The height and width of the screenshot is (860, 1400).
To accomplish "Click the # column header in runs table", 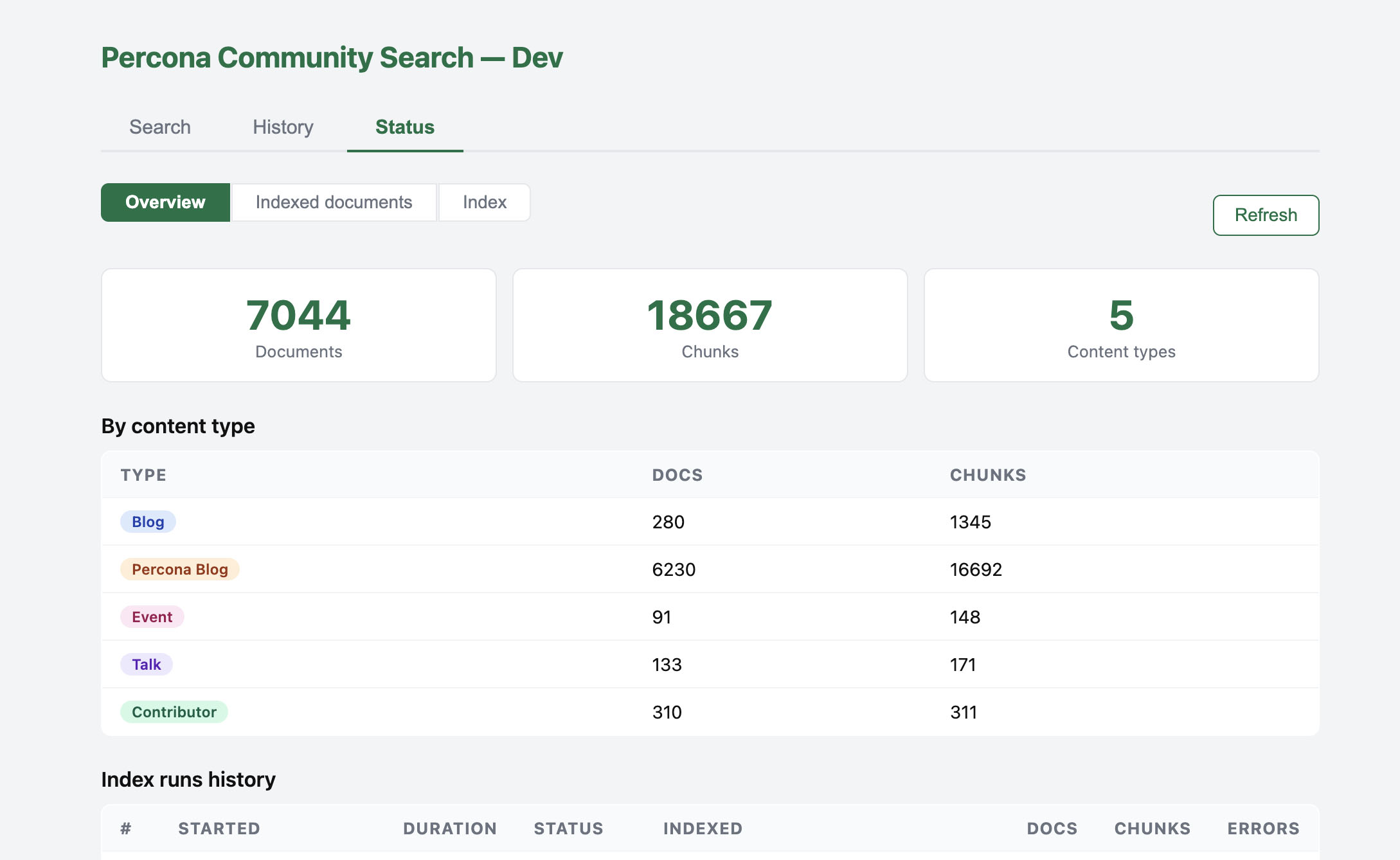I will pyautogui.click(x=126, y=829).
